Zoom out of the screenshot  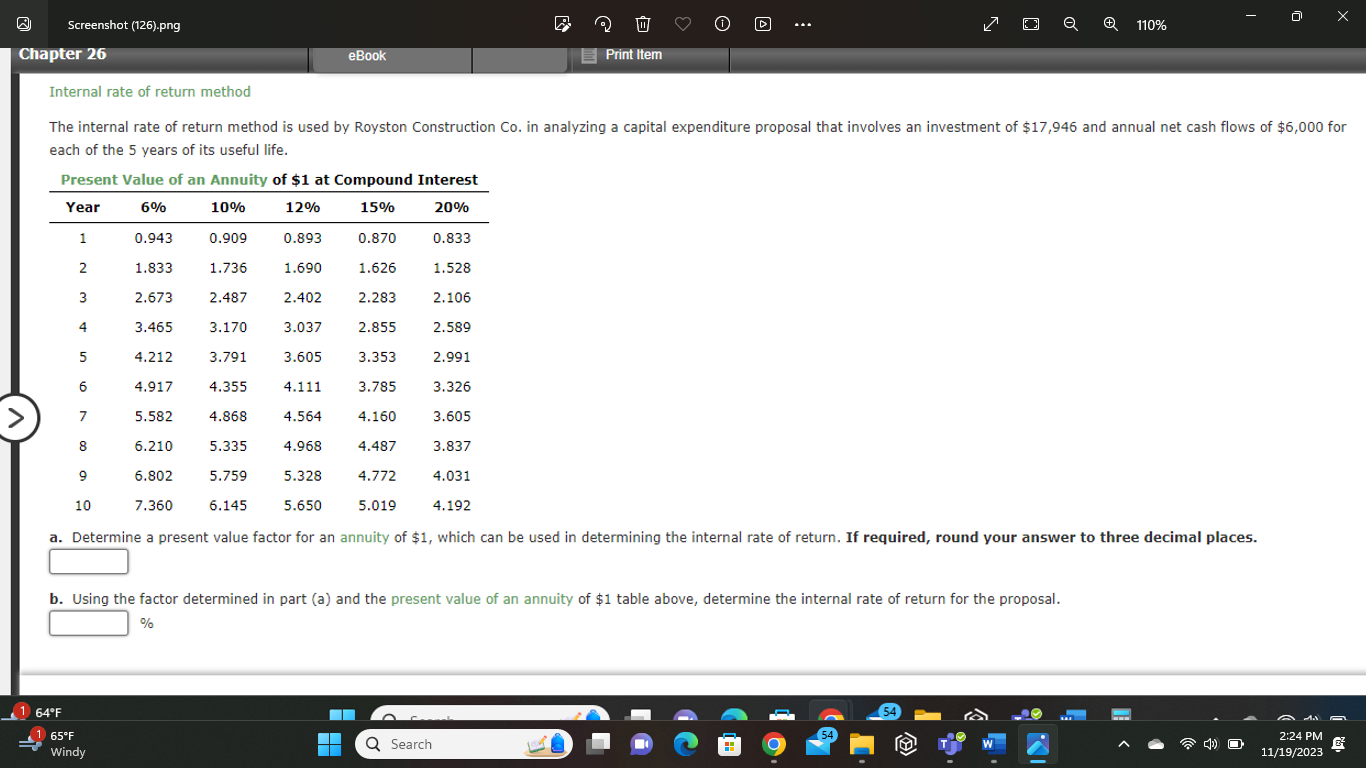coord(1070,24)
